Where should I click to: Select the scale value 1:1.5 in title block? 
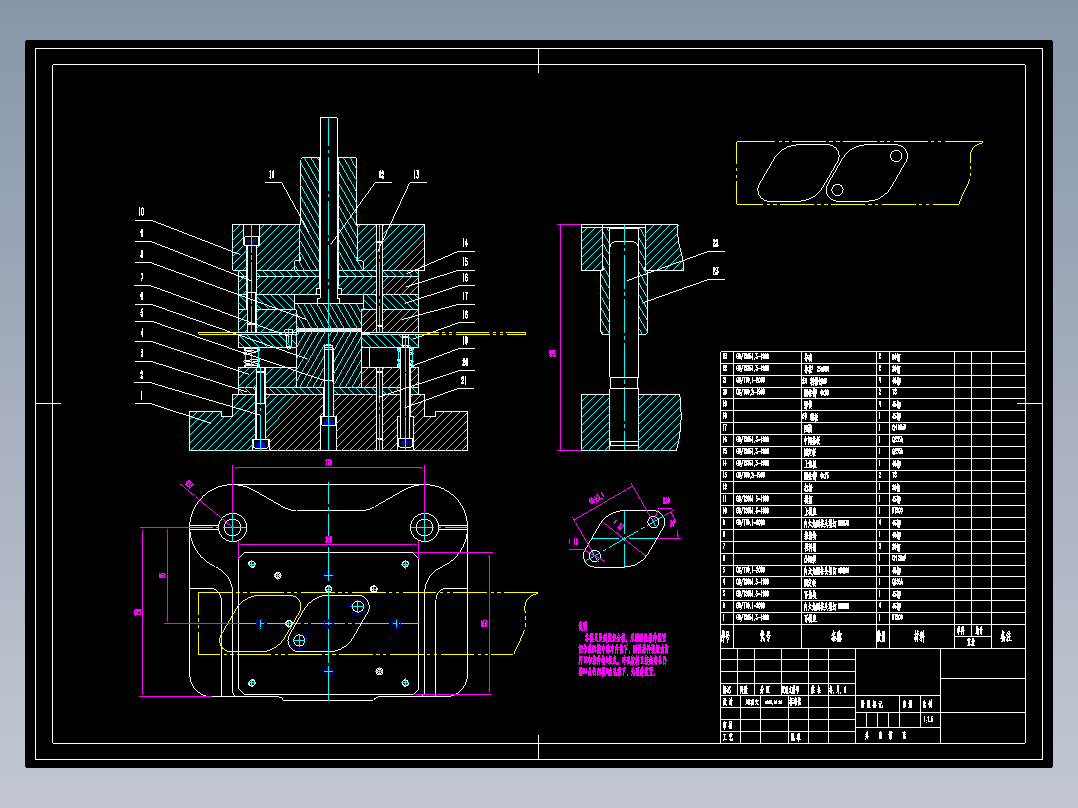pyautogui.click(x=928, y=719)
